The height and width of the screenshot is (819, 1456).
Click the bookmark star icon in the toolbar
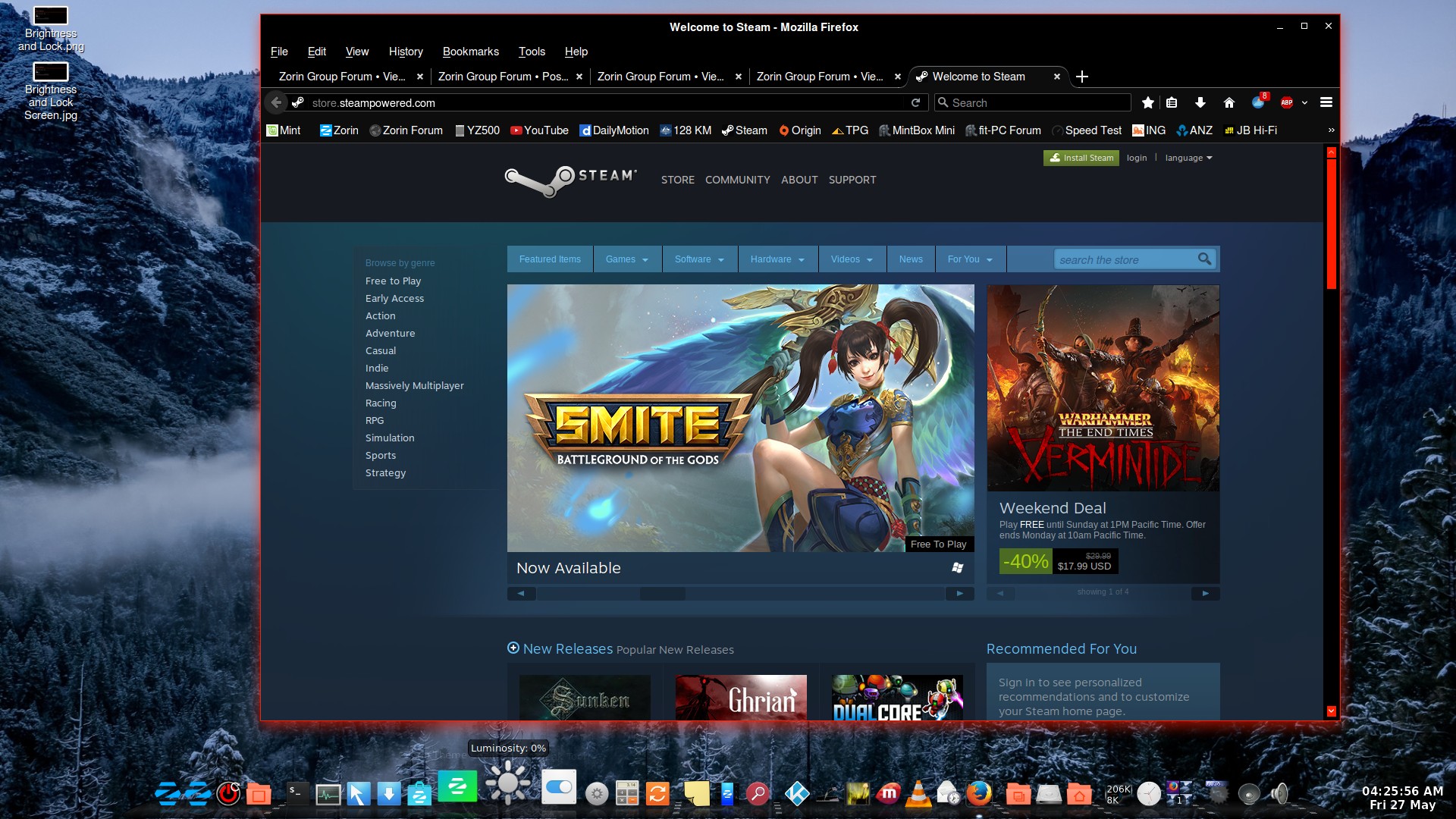click(1148, 102)
